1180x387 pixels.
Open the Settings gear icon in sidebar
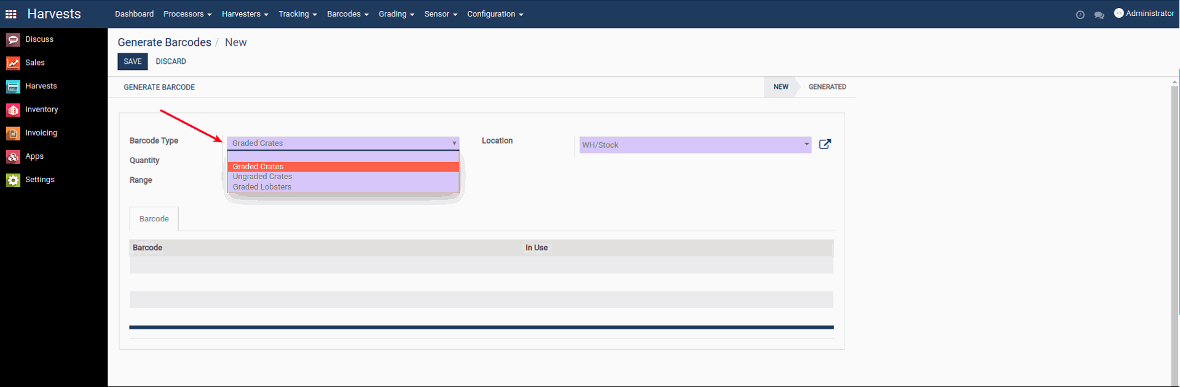click(13, 180)
